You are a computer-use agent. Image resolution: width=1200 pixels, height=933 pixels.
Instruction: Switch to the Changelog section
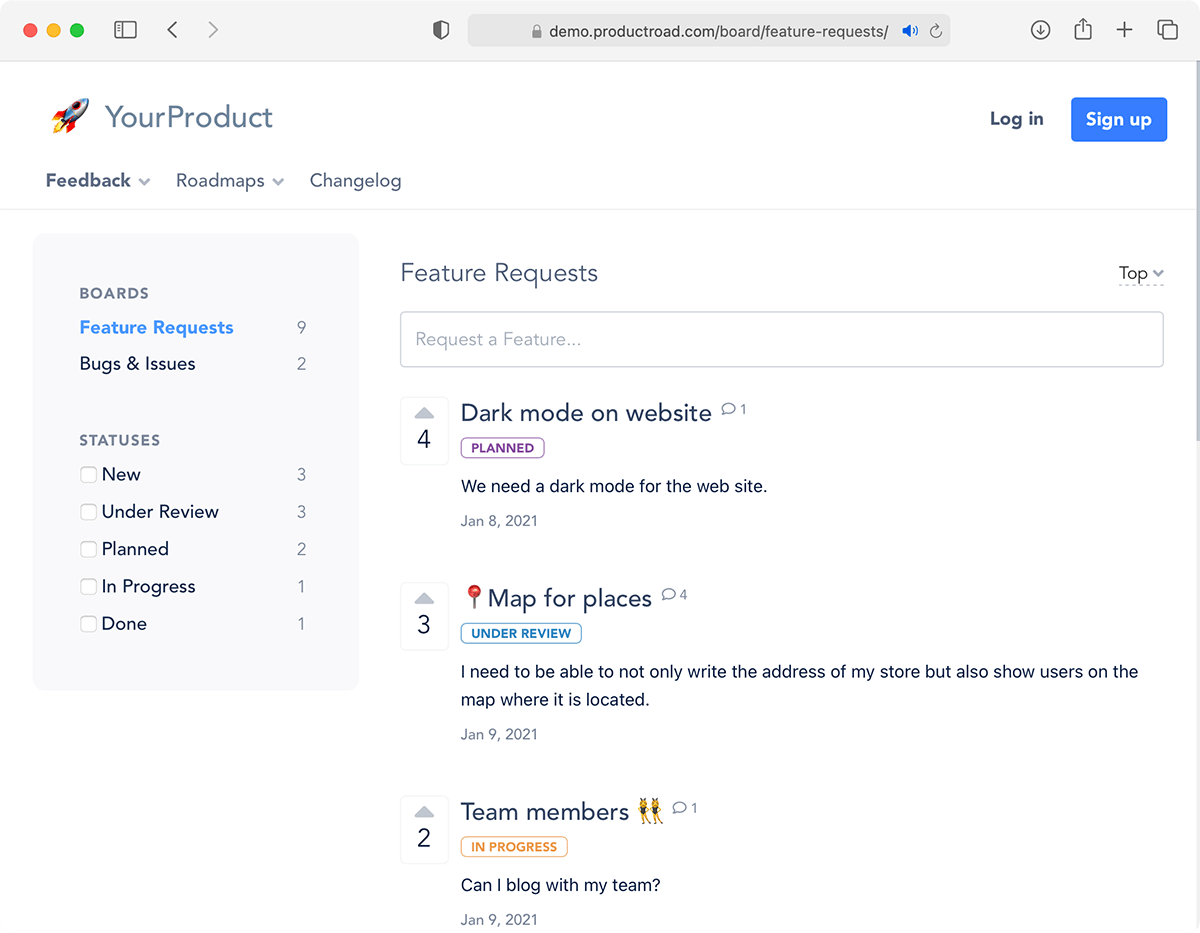pyautogui.click(x=355, y=181)
